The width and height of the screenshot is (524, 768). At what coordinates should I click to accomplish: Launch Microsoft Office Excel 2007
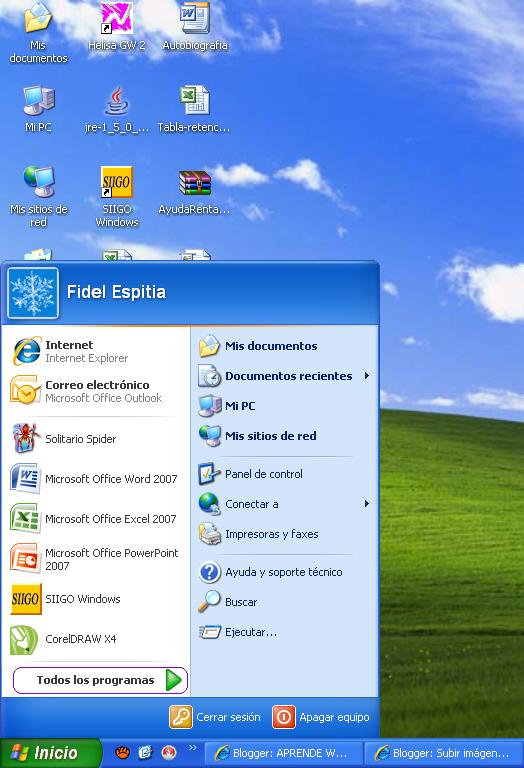coord(95,519)
